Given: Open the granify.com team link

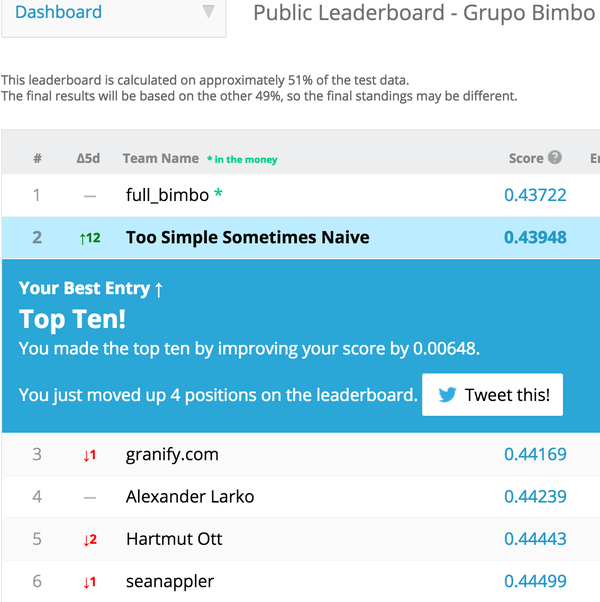Looking at the screenshot, I should tap(172, 455).
